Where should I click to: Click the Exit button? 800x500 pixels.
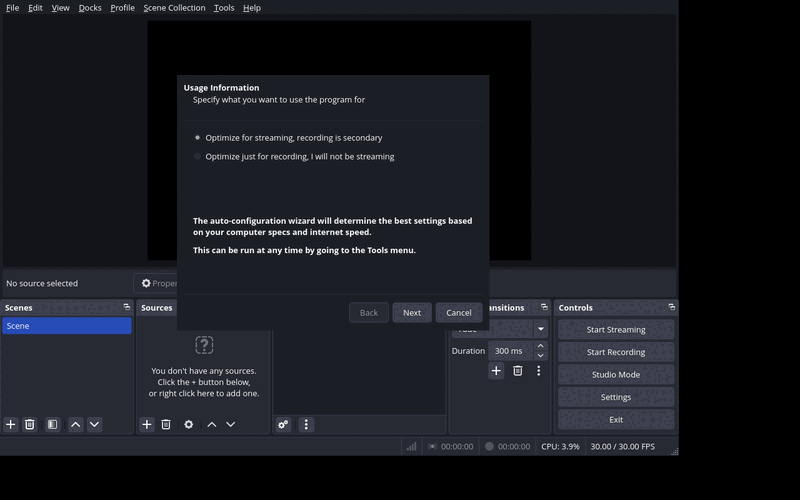(616, 419)
